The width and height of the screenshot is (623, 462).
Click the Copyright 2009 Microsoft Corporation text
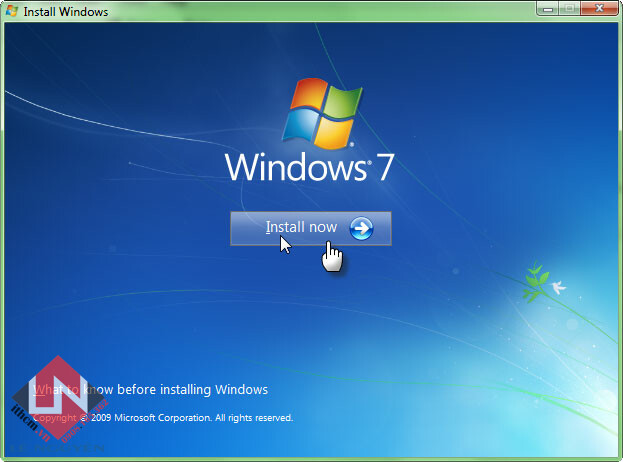pos(163,418)
